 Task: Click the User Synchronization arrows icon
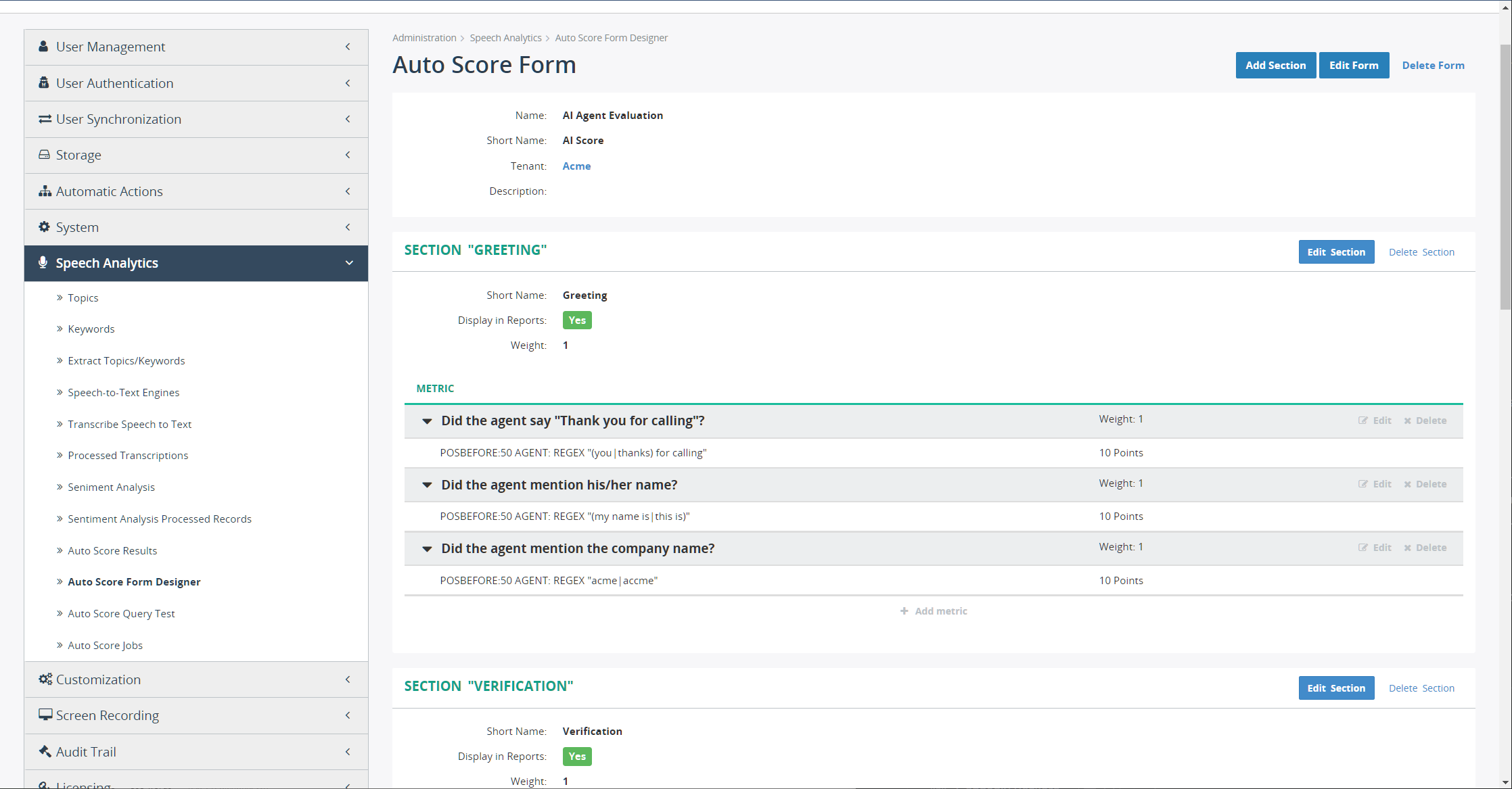coord(45,119)
